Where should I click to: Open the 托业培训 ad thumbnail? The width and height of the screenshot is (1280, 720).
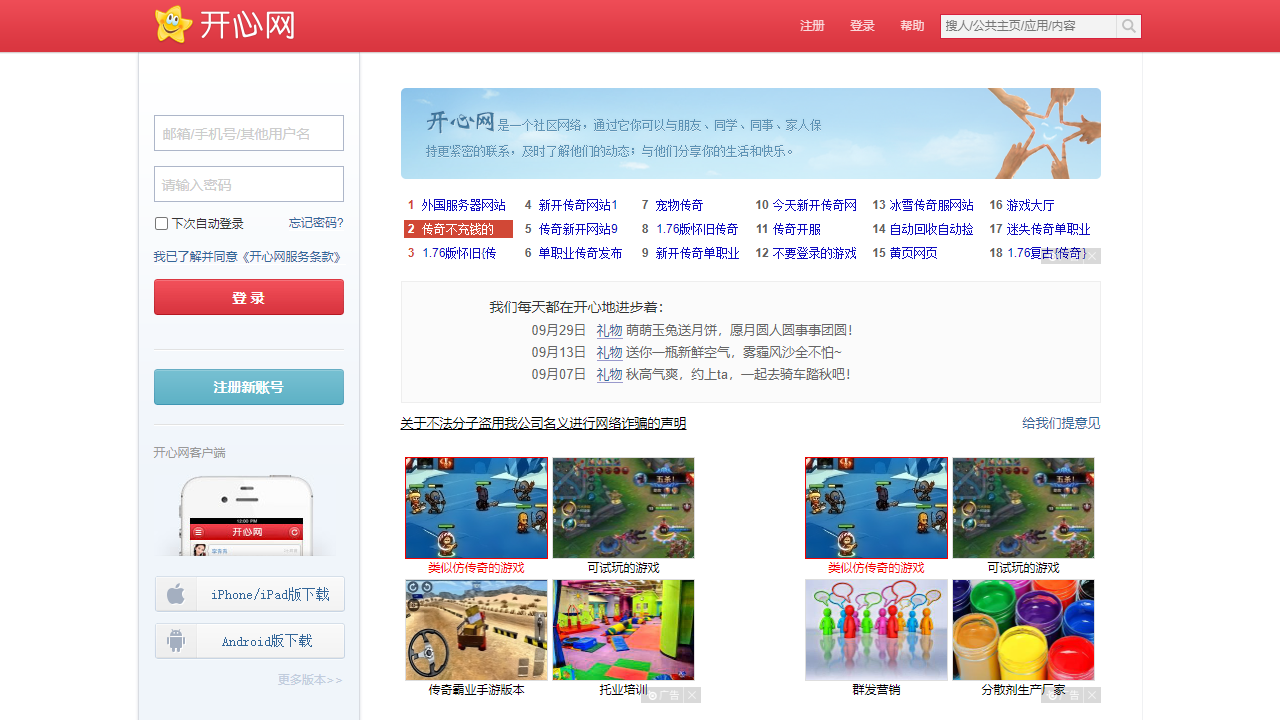point(623,630)
